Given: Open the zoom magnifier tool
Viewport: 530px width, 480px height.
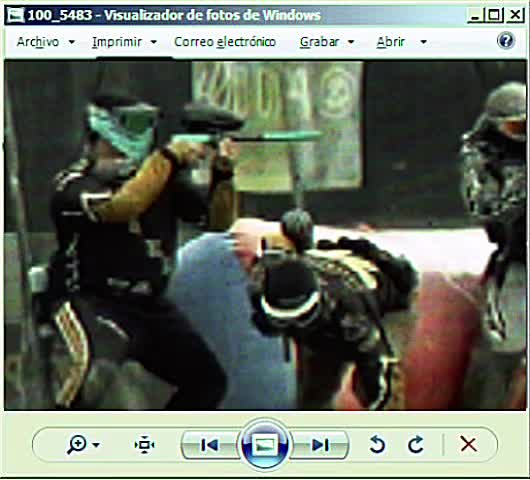Looking at the screenshot, I should [x=77, y=445].
